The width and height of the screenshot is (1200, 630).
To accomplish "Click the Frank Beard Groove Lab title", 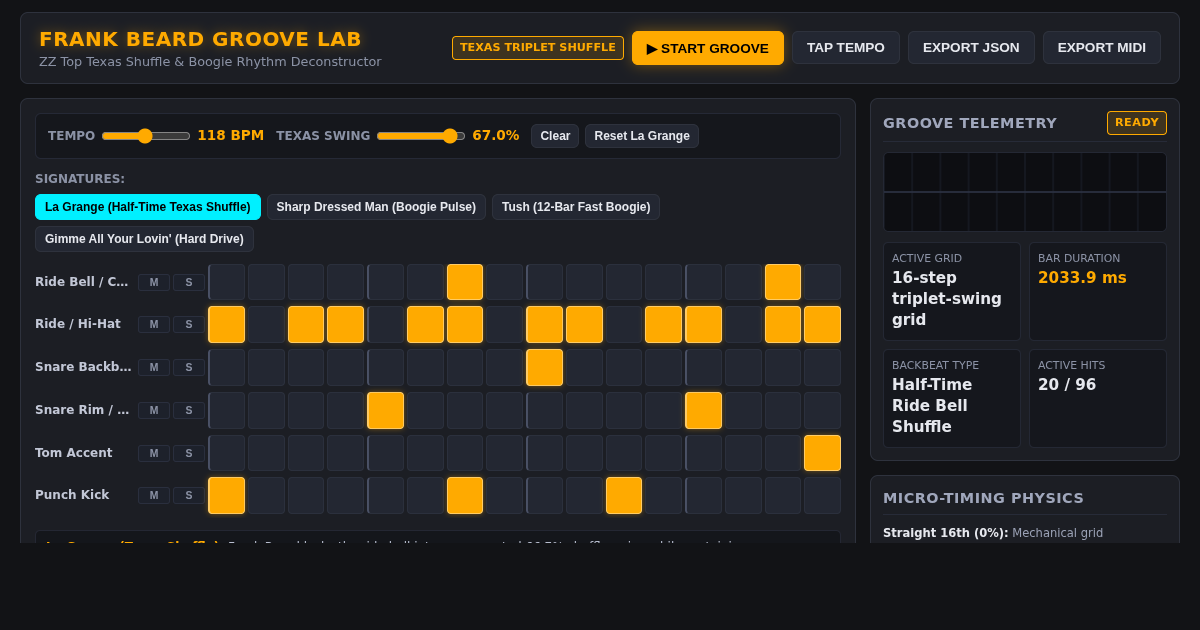I will tap(200, 39).
